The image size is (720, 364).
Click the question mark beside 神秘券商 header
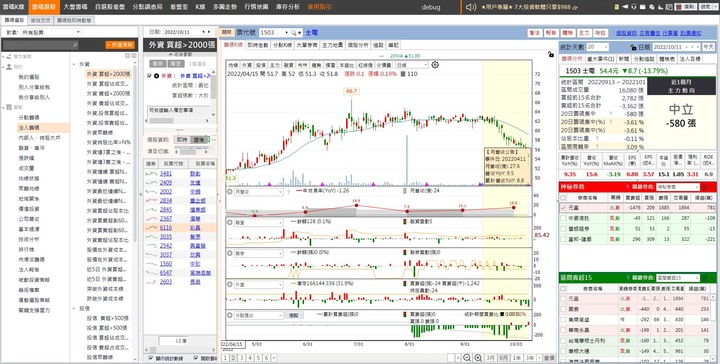point(627,187)
